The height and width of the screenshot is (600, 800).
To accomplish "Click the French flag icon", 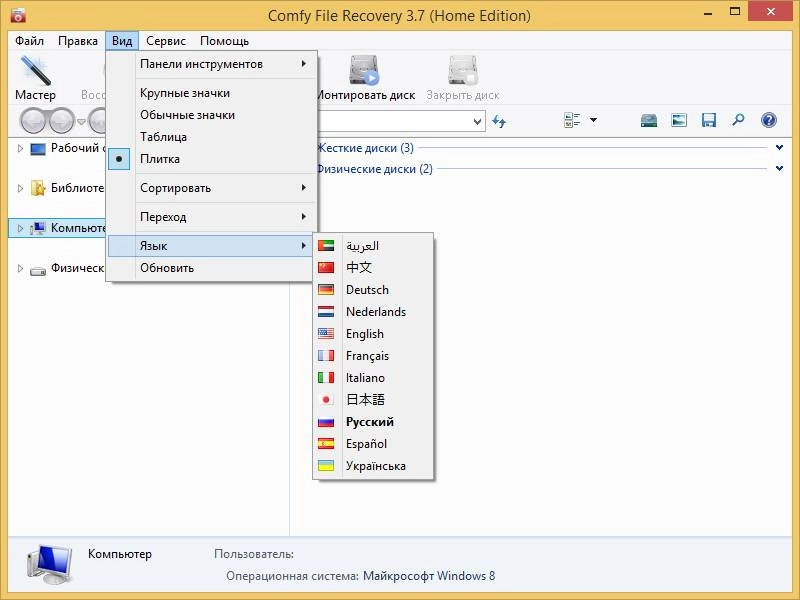I will [326, 356].
